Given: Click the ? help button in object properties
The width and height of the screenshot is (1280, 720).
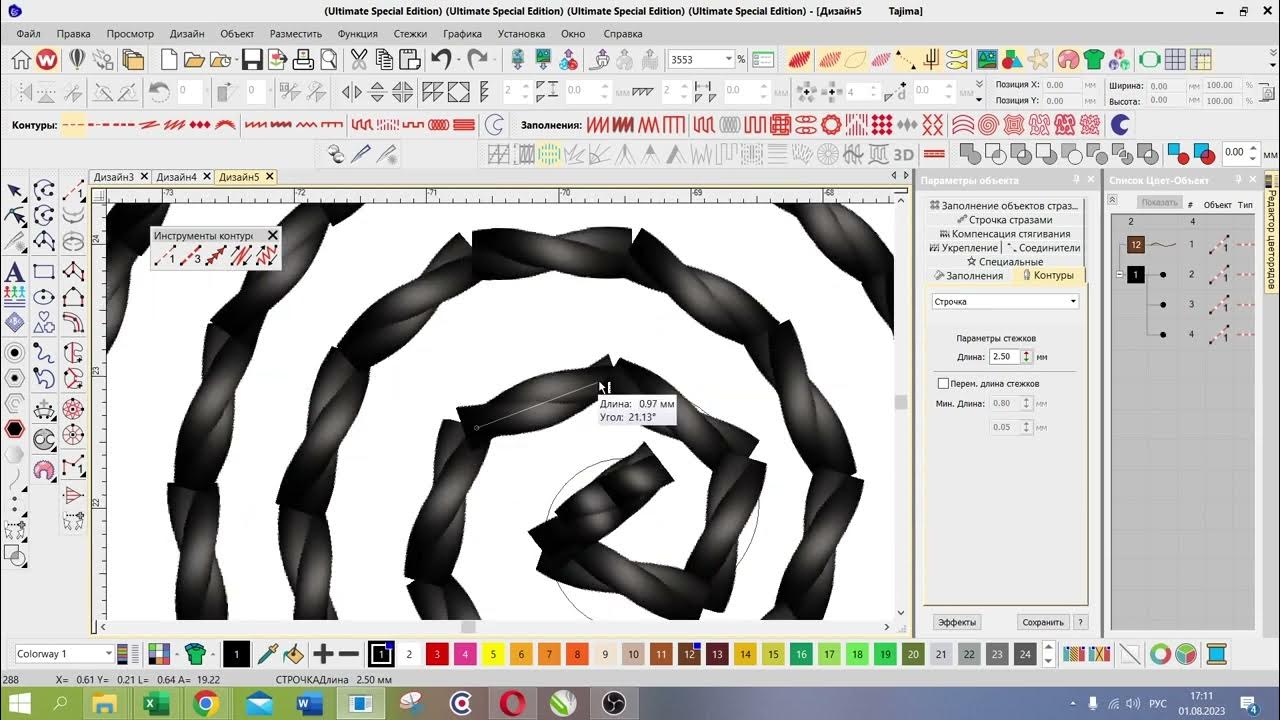Looking at the screenshot, I should (1081, 622).
